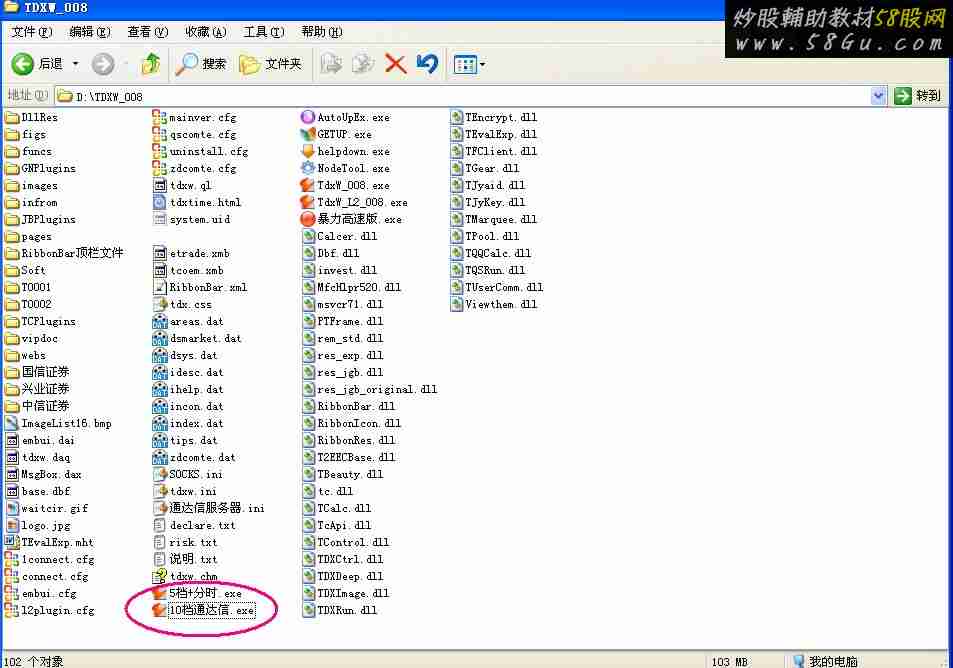This screenshot has width=953, height=668.
Task: Select the RibbonBar顶栏文件 folder
Action: (64, 253)
